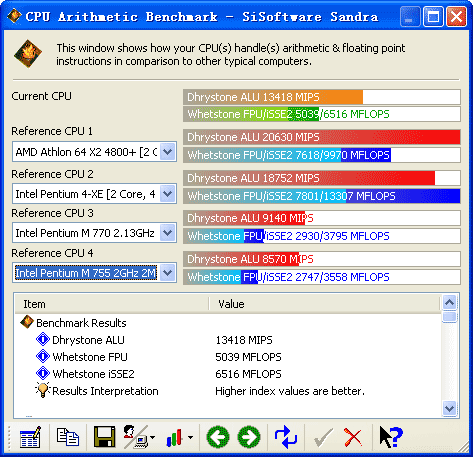This screenshot has width=473, height=457.
Task: Select the Whetstone iSSE2 list label
Action: pos(93,374)
